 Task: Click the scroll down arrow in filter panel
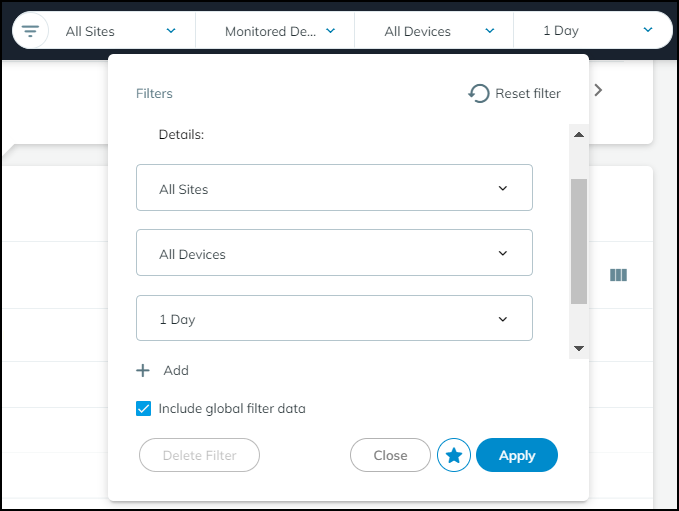[x=578, y=348]
